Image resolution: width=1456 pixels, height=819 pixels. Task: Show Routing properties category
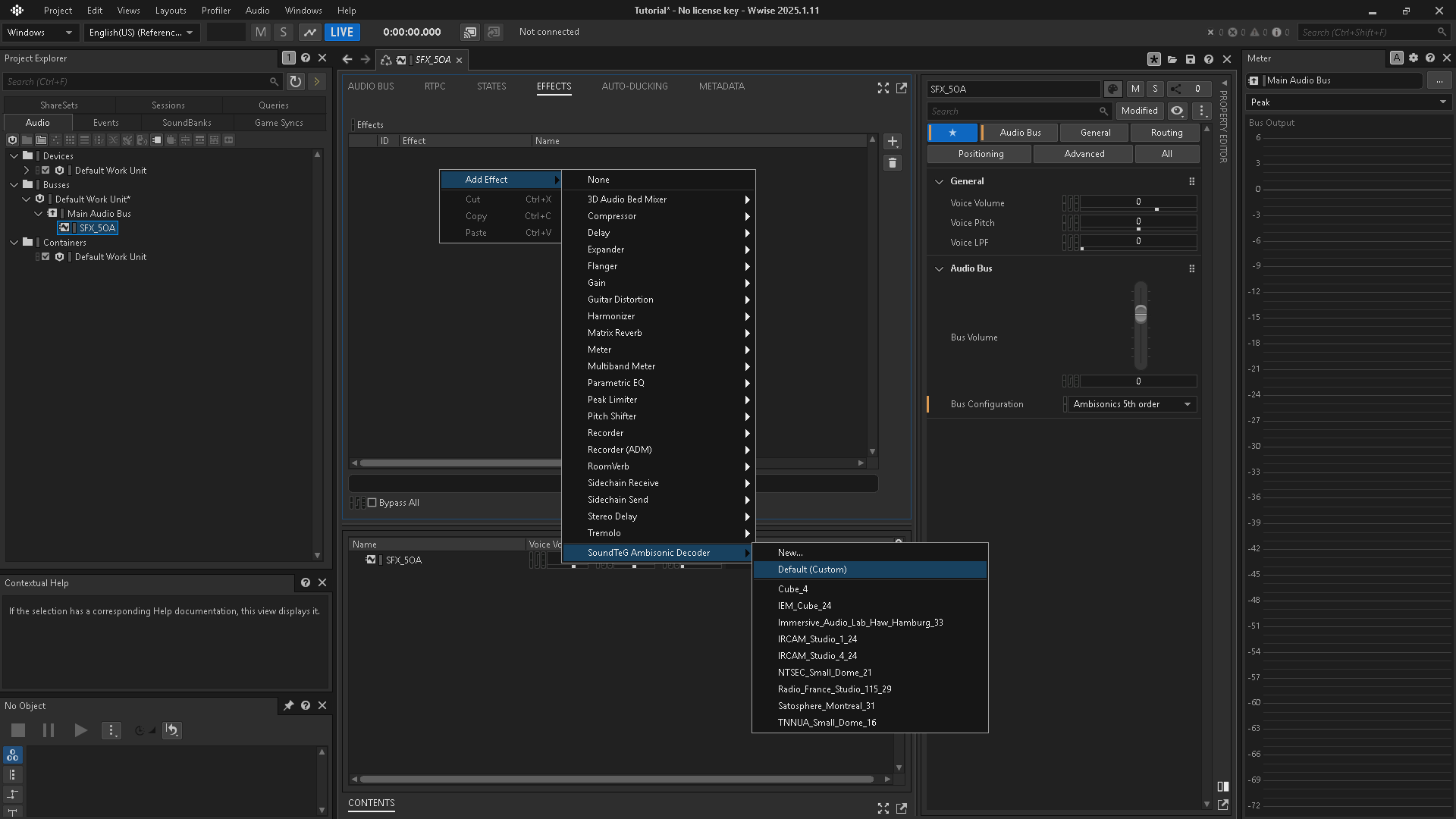[1166, 133]
